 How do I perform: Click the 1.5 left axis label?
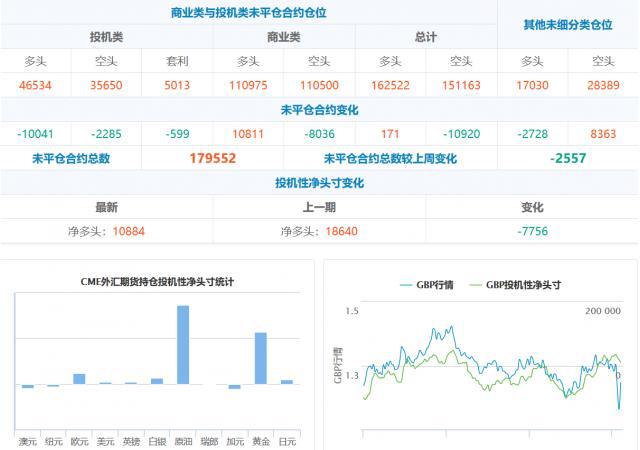pyautogui.click(x=352, y=311)
